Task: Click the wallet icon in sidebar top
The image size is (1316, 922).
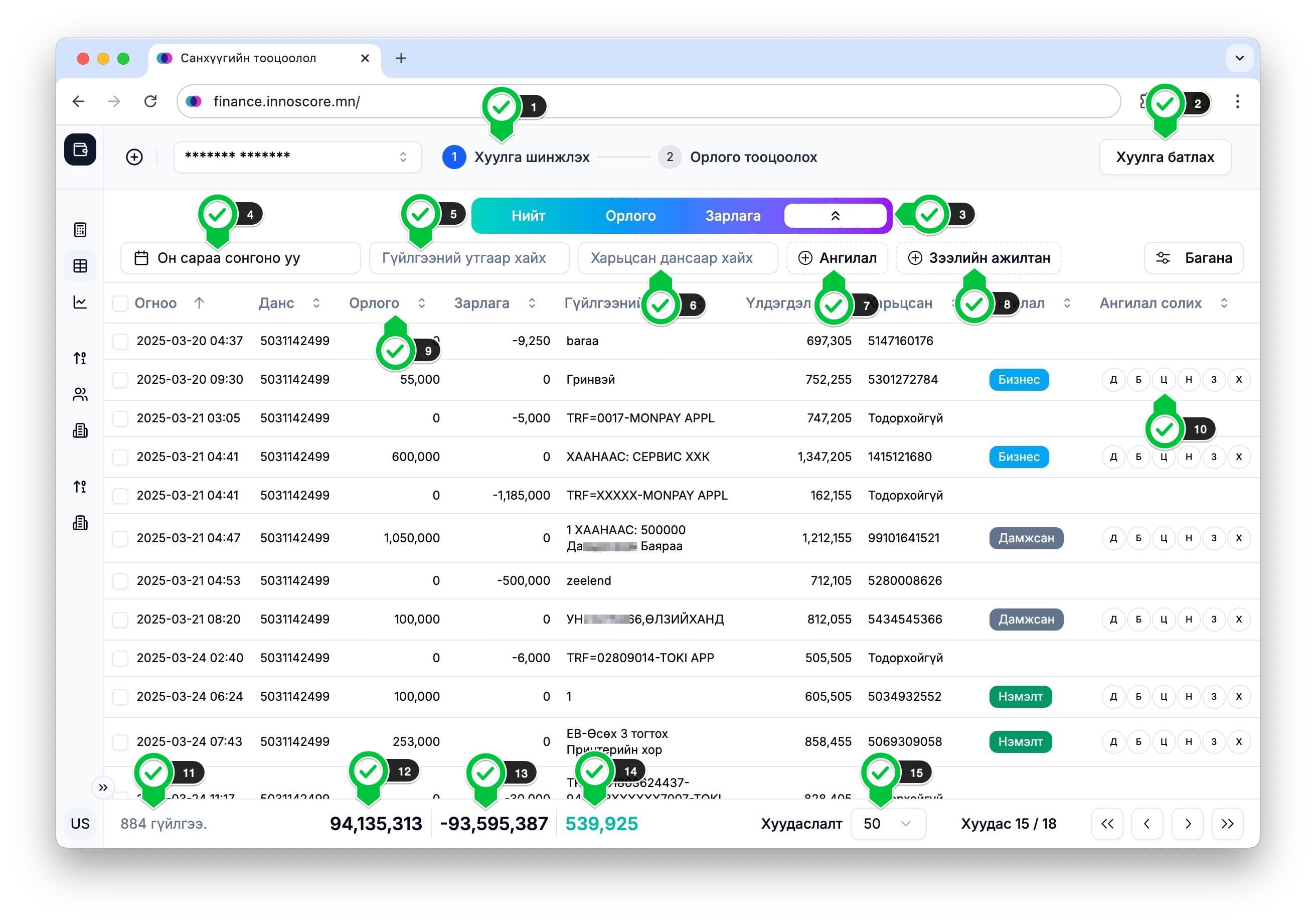Action: 80,149
